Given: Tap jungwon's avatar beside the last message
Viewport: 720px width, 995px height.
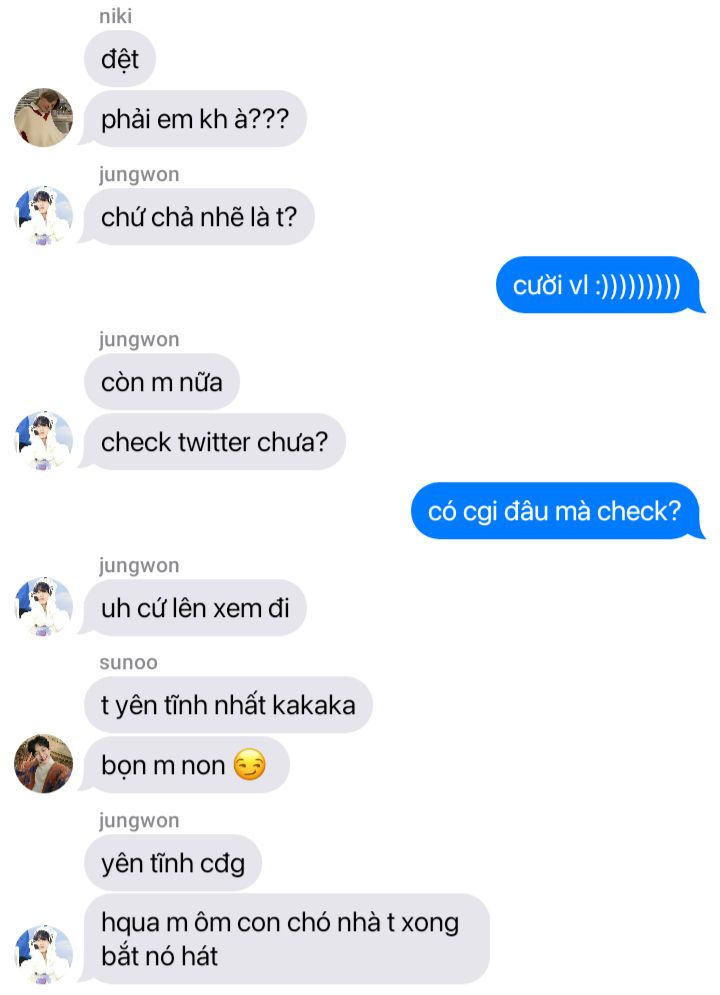Looking at the screenshot, I should pyautogui.click(x=43, y=954).
